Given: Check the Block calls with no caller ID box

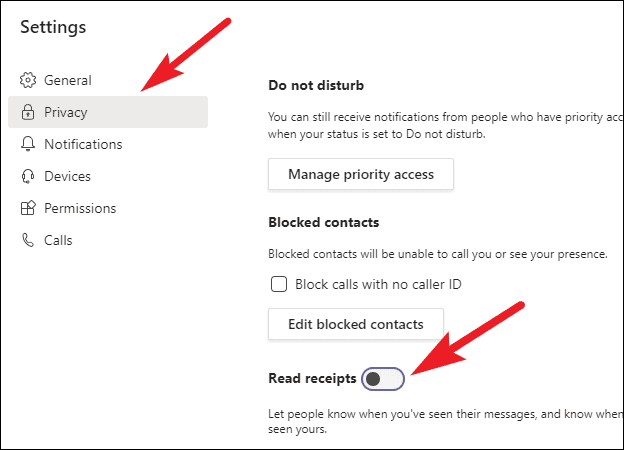Looking at the screenshot, I should 279,284.
